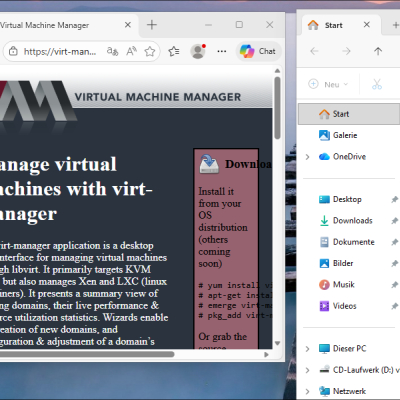The height and width of the screenshot is (400, 400).
Task: Open Edge Settings and more menu
Action: pos(222,51)
